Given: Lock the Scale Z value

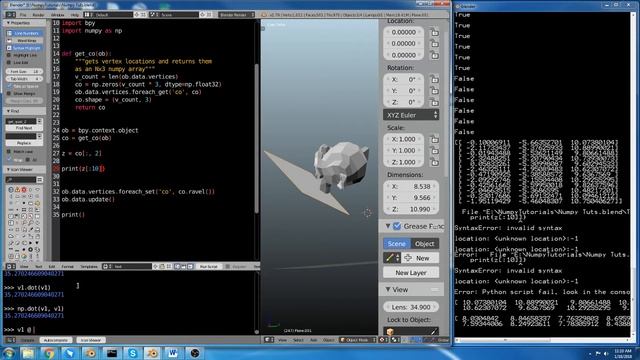Looking at the screenshot, I should point(434,162).
